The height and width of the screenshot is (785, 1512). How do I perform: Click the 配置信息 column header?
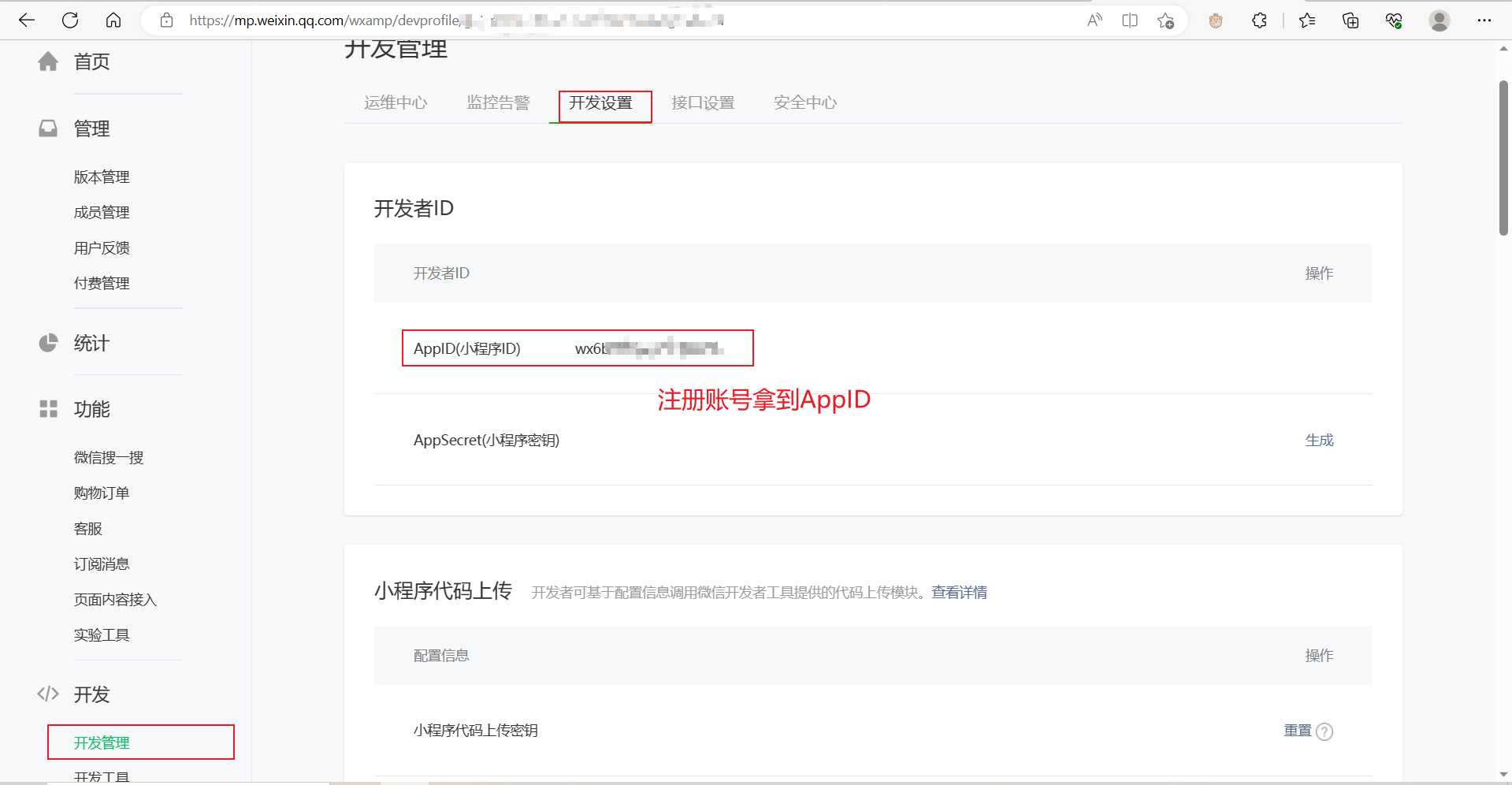tap(441, 655)
